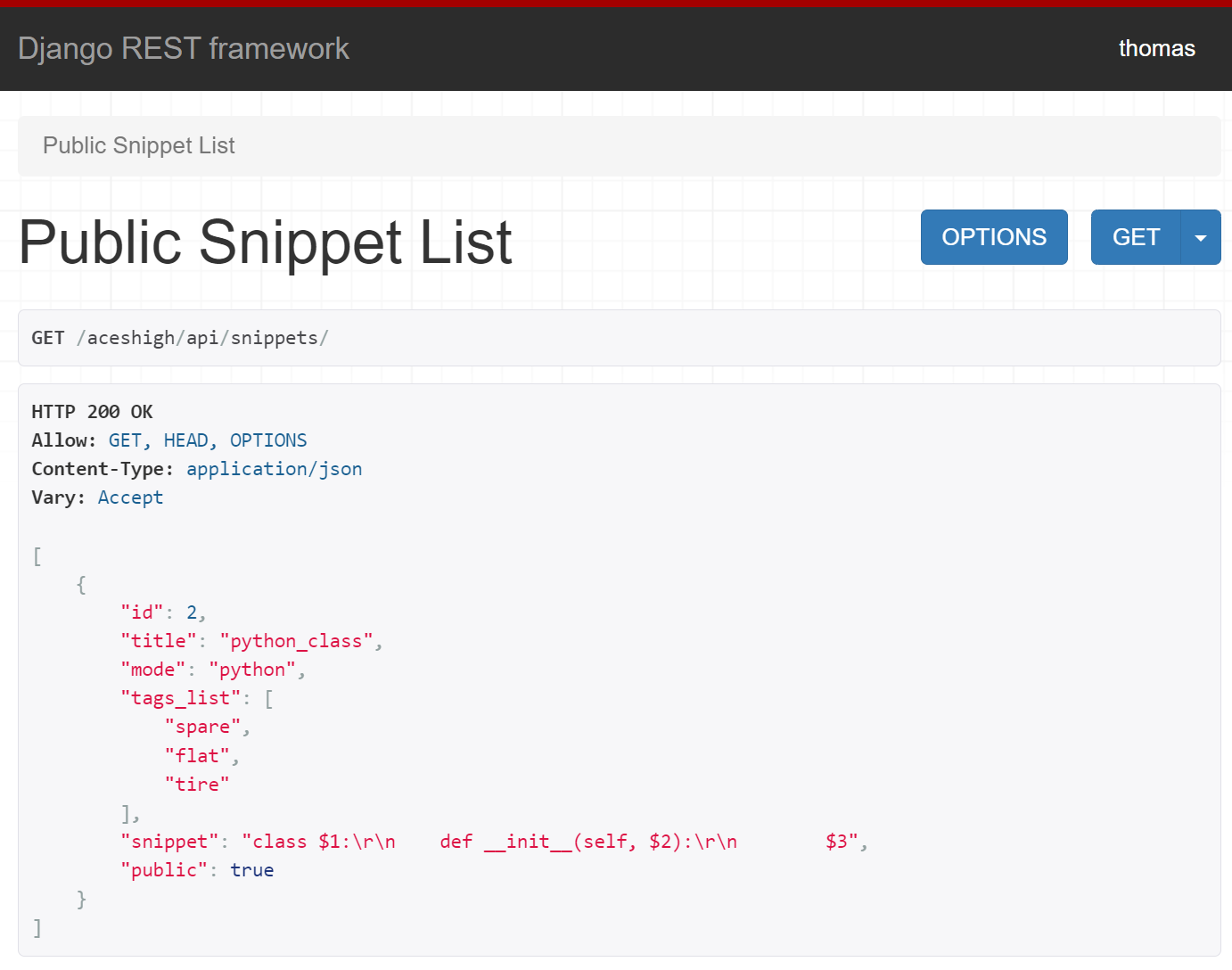Image resolution: width=1232 pixels, height=970 pixels.
Task: Send an OPTIONS request with the button
Action: 994,237
